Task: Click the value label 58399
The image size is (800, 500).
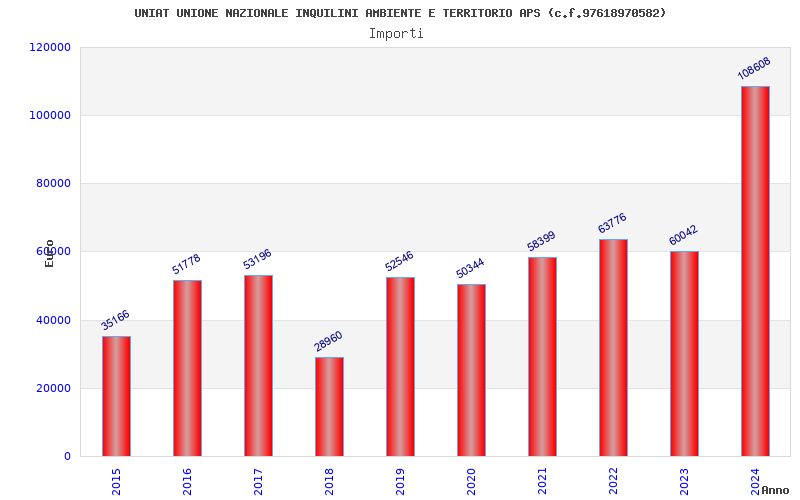Action: click(x=541, y=241)
